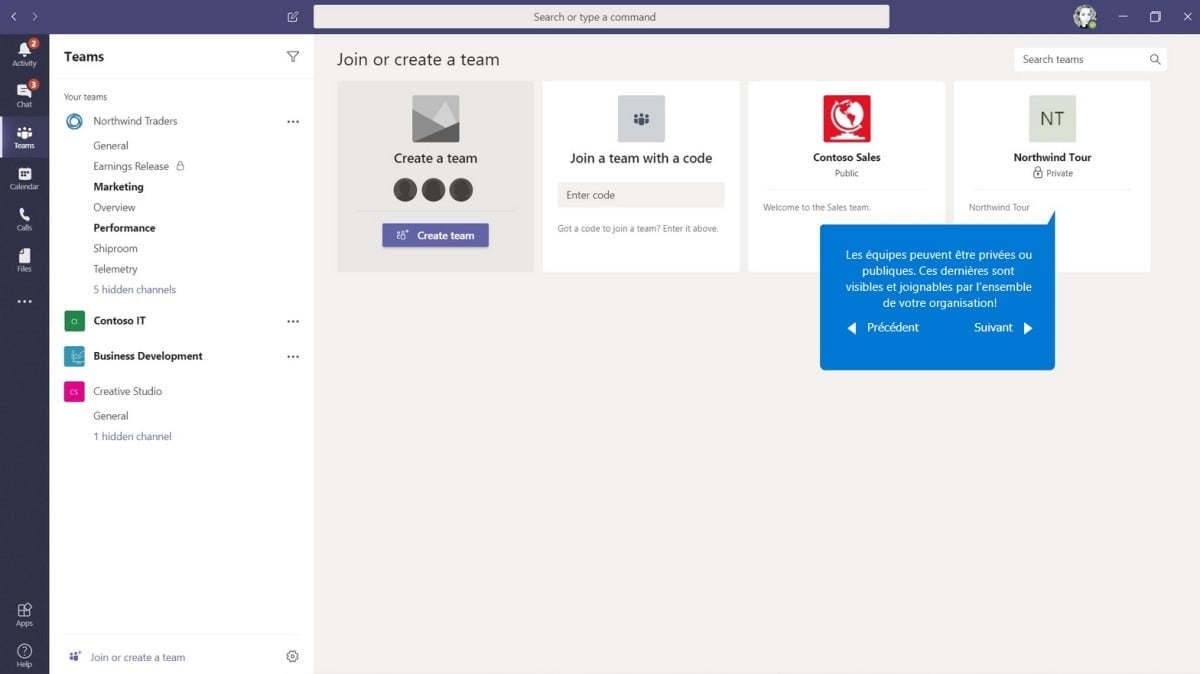Click the Creative Studio team name
This screenshot has height=674, width=1200.
click(x=127, y=391)
